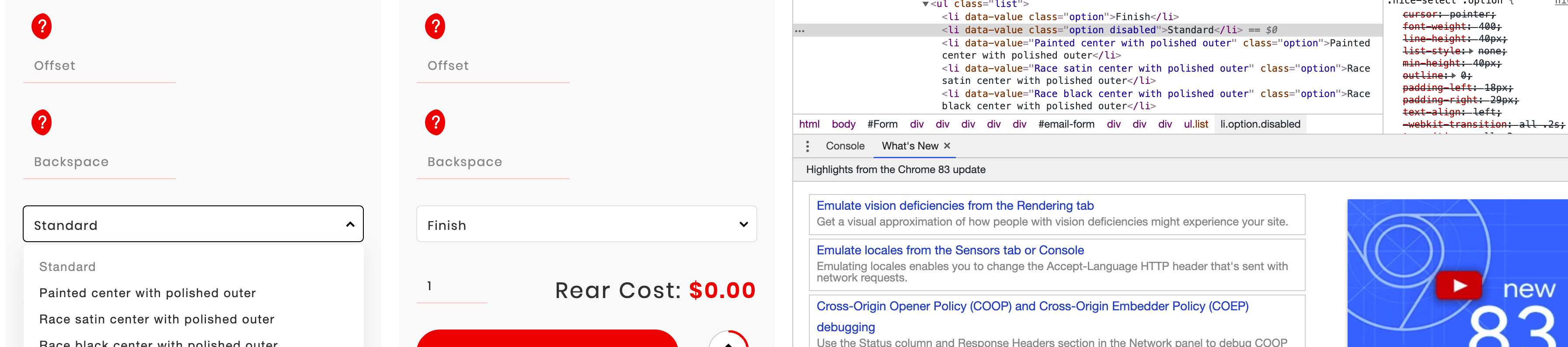The width and height of the screenshot is (1568, 347).
Task: Click the ellipsis beside the selected li row
Action: 800,31
